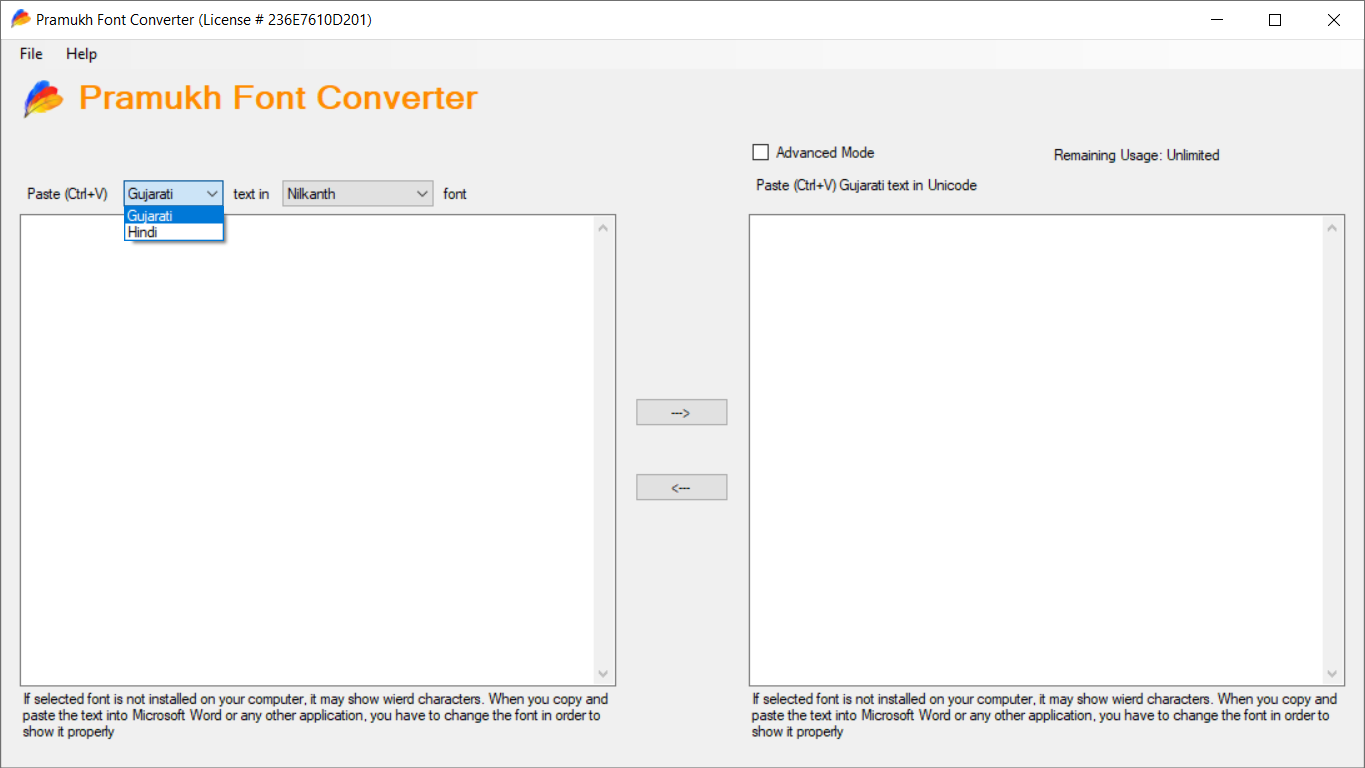Click the left text area scroll-down arrow
This screenshot has width=1365, height=768.
(x=602, y=674)
